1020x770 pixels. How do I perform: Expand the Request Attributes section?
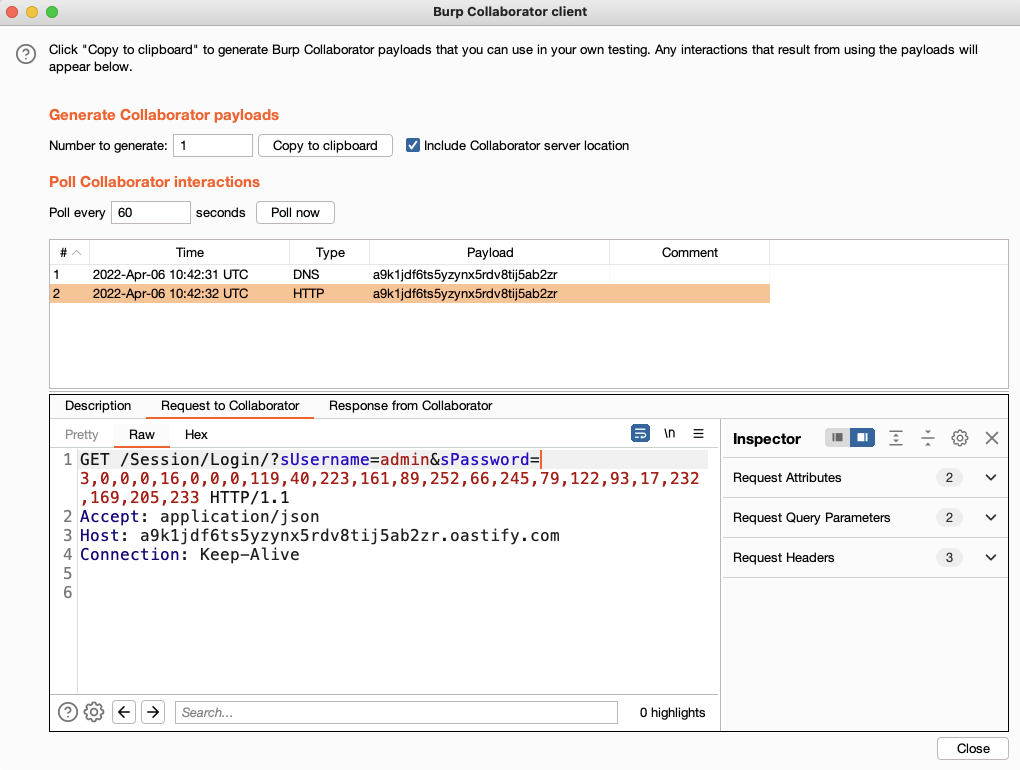pyautogui.click(x=991, y=478)
